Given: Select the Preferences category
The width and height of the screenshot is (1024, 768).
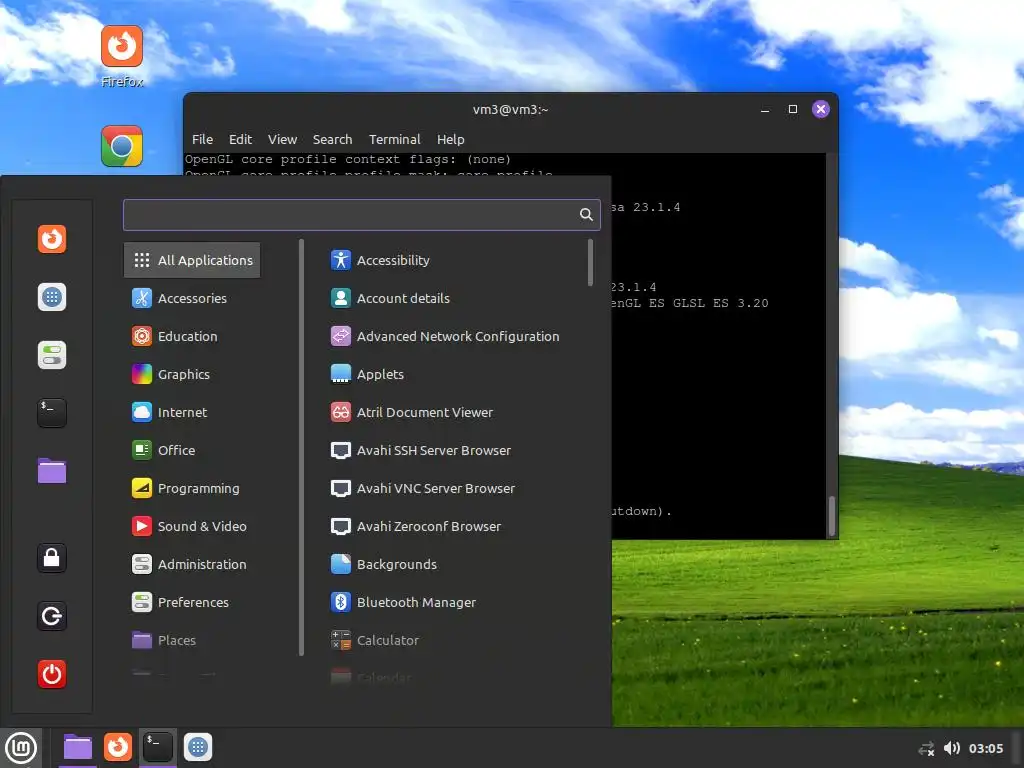Looking at the screenshot, I should point(192,602).
